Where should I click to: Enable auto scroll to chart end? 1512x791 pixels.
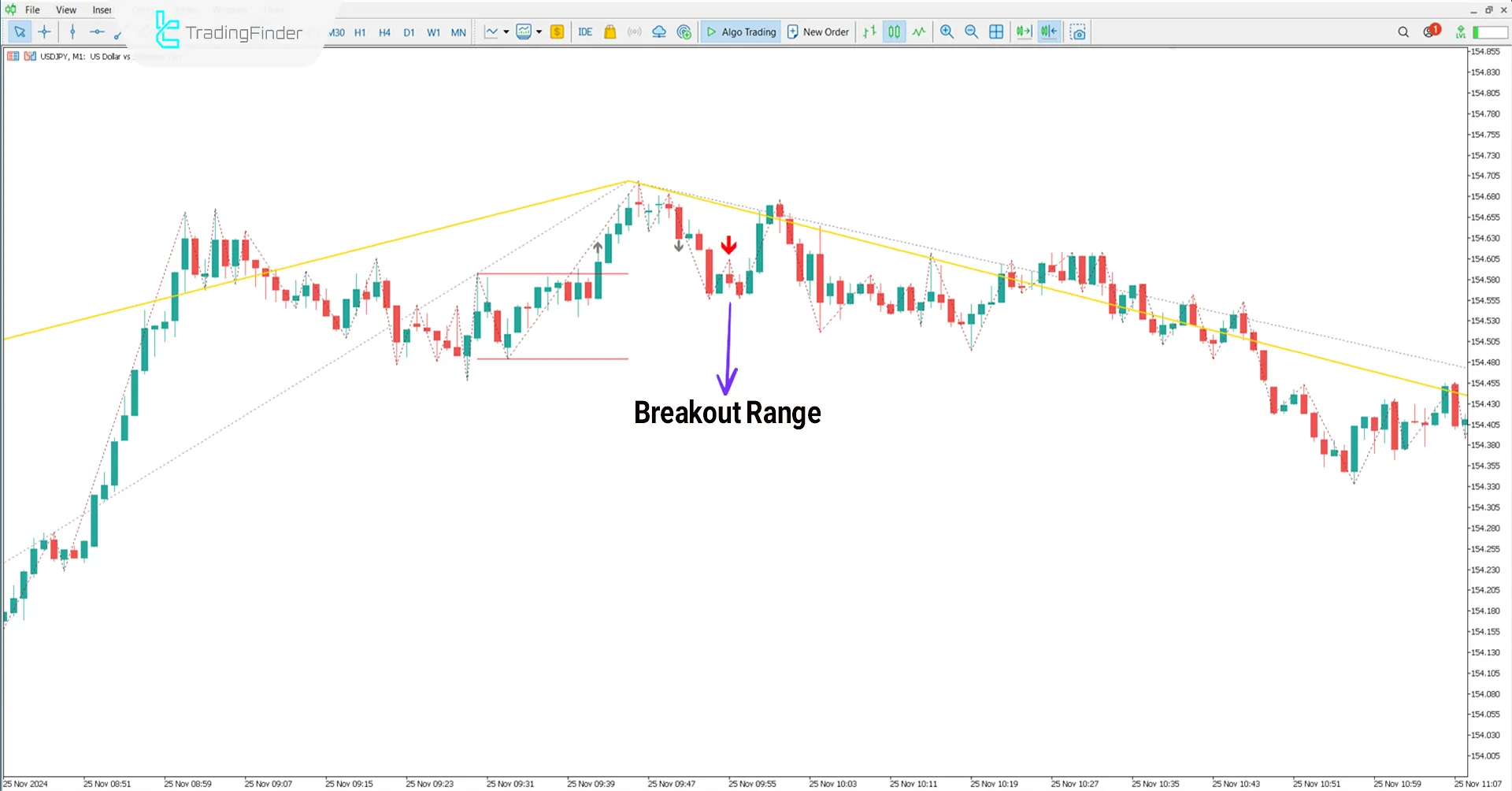[1023, 32]
